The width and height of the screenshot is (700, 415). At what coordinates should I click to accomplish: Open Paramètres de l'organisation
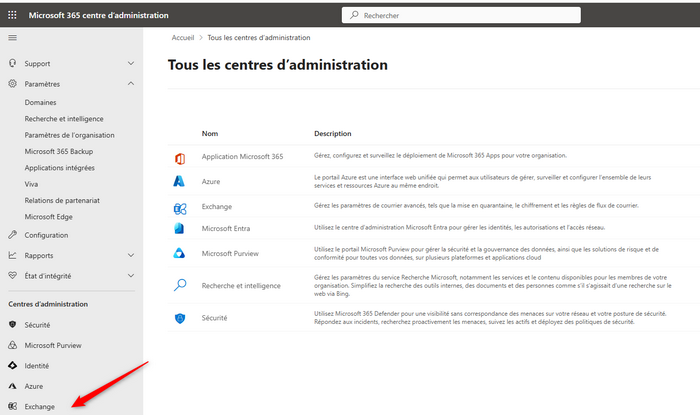point(70,135)
